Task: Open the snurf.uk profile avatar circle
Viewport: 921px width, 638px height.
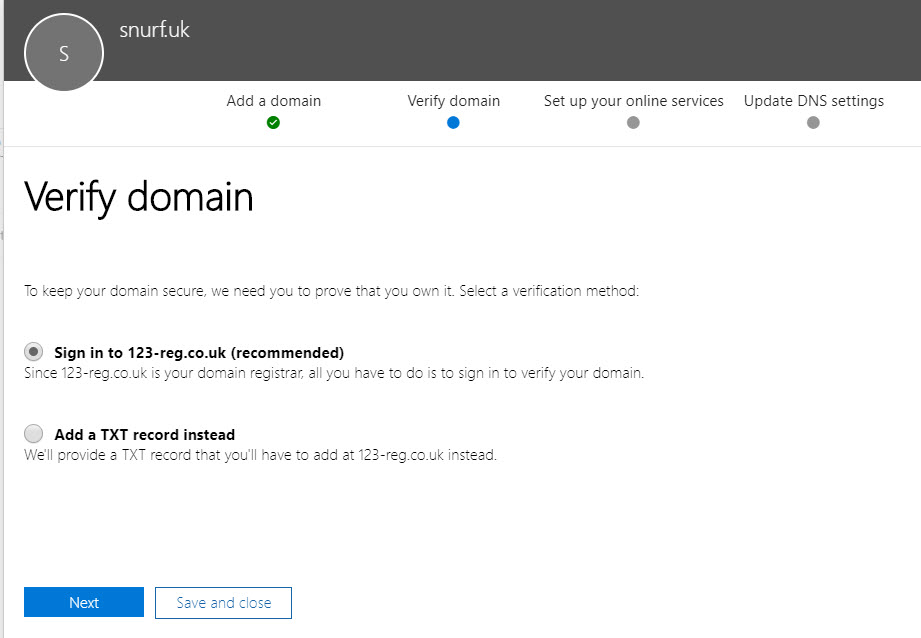Action: (64, 53)
